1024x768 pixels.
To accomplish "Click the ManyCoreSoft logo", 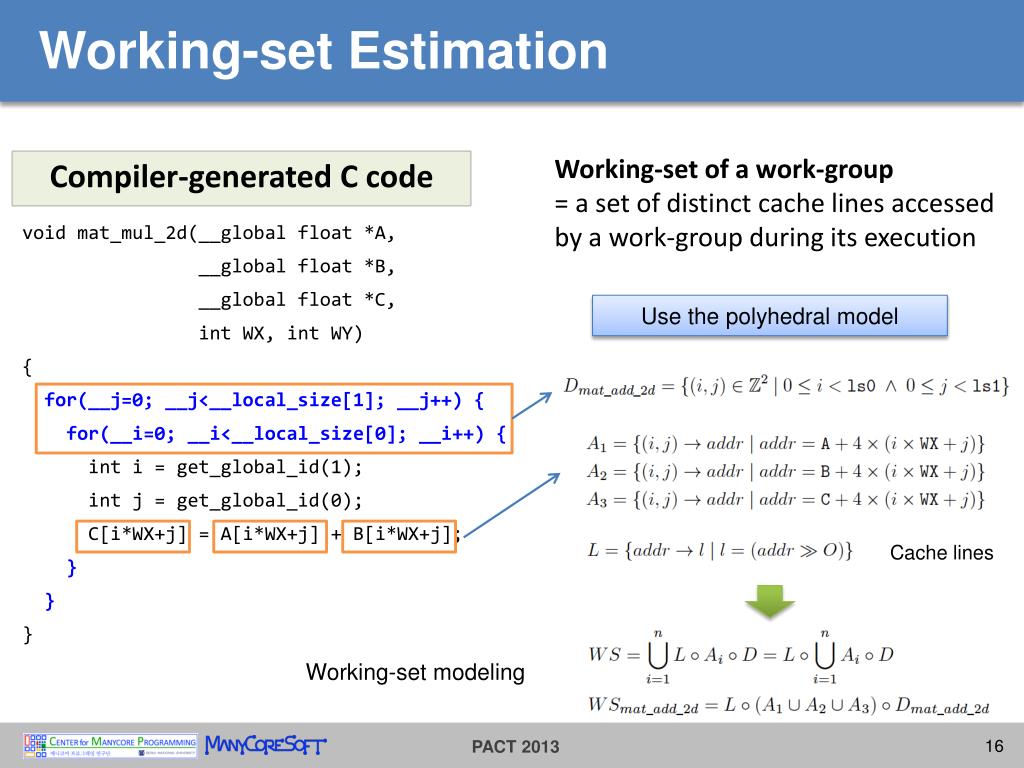I will point(265,745).
